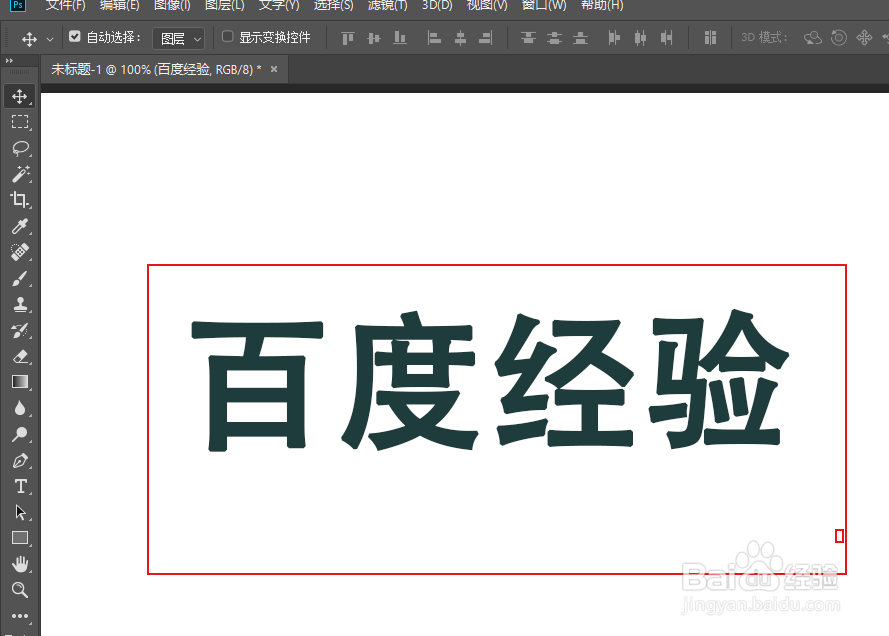This screenshot has height=636, width=889.
Task: Align left edges of layers
Action: pos(434,38)
